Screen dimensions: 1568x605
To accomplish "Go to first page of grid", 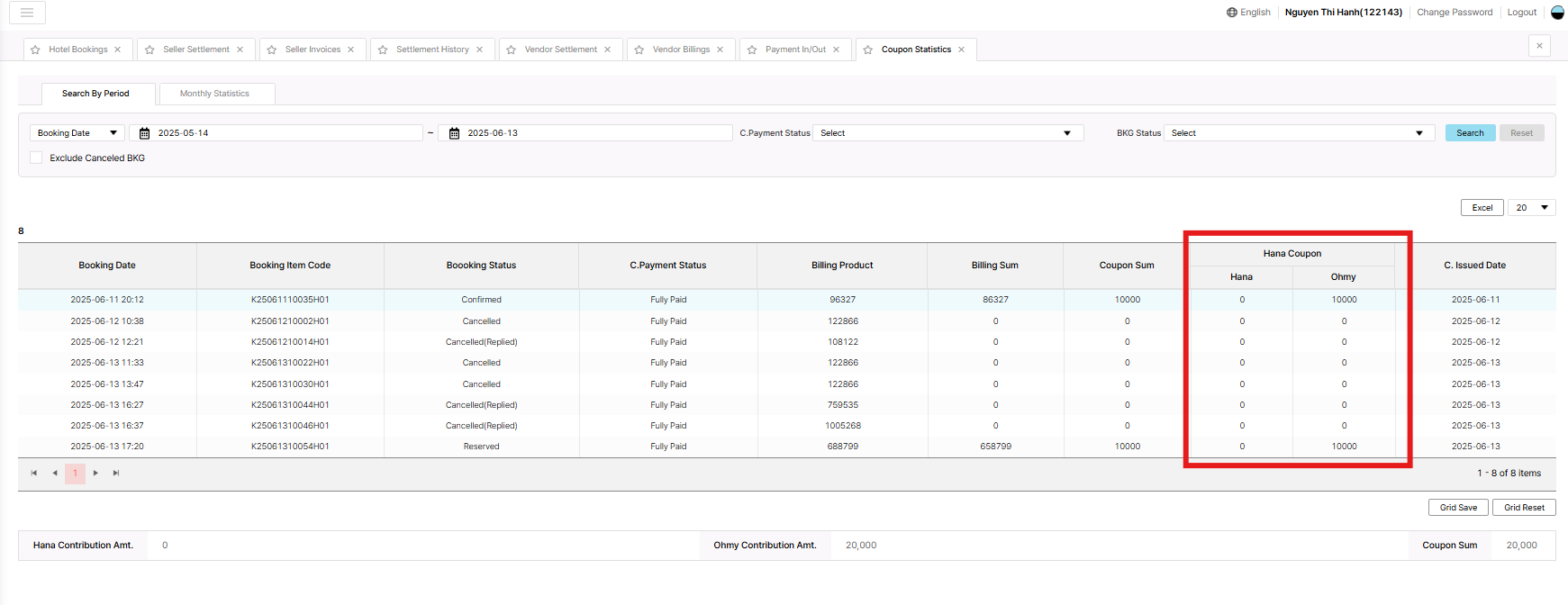I will click(34, 474).
